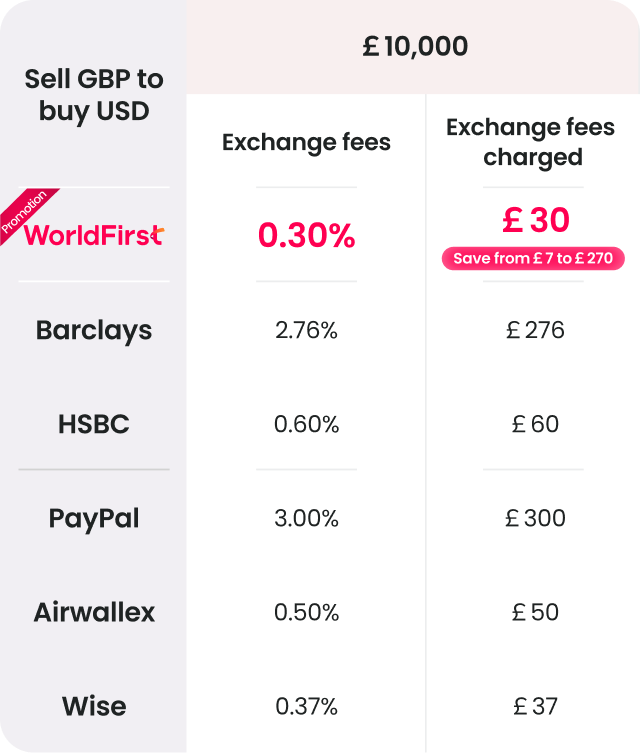Click the 'Save from £7 to £270' badge

533,259
